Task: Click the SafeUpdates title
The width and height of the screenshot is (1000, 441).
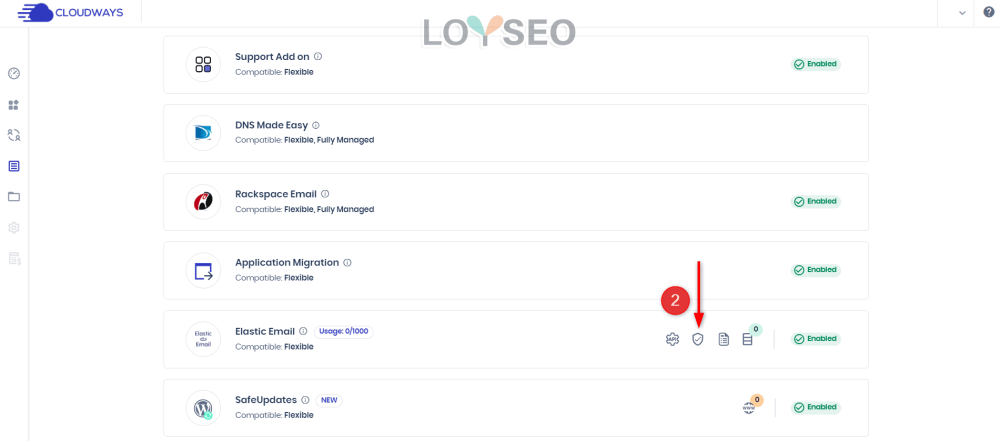Action: pyautogui.click(x=266, y=400)
